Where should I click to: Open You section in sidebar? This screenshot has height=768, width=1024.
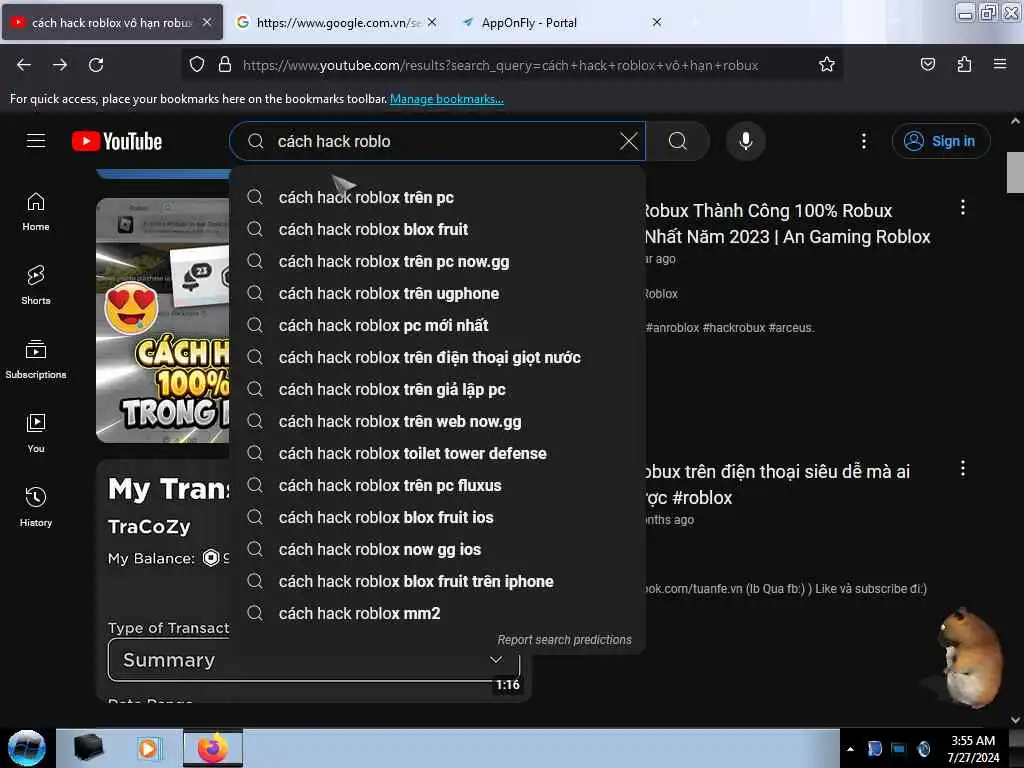(x=36, y=433)
